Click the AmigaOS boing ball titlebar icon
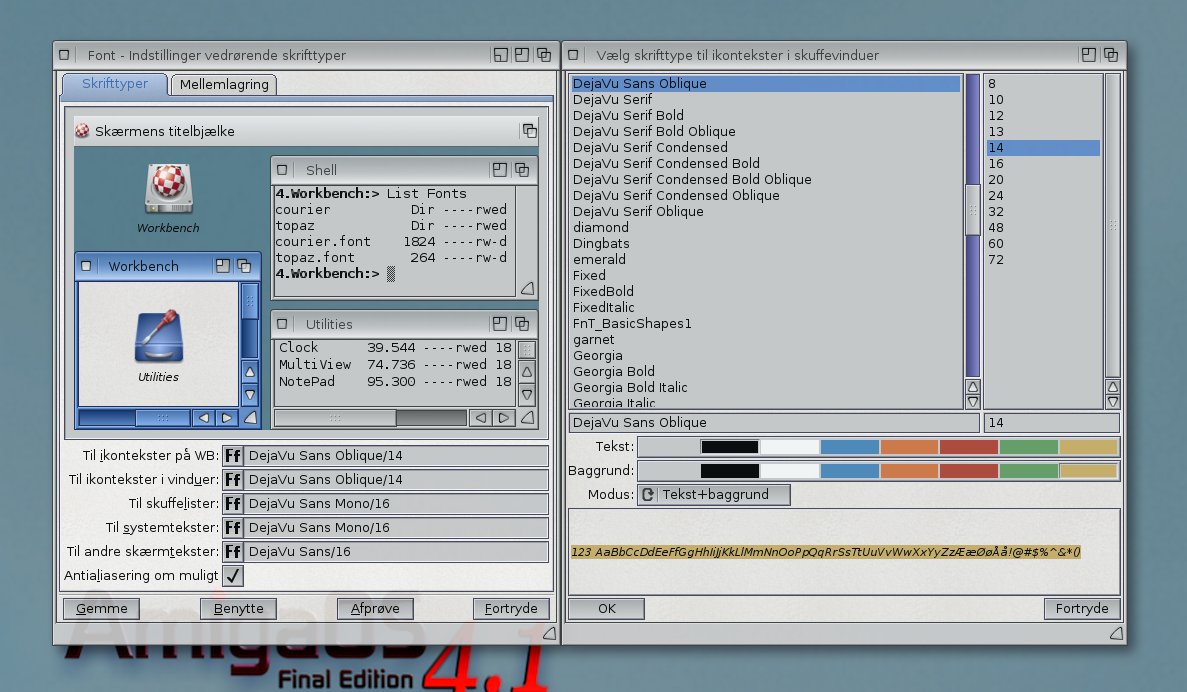The width and height of the screenshot is (1187, 692). pyautogui.click(x=83, y=131)
